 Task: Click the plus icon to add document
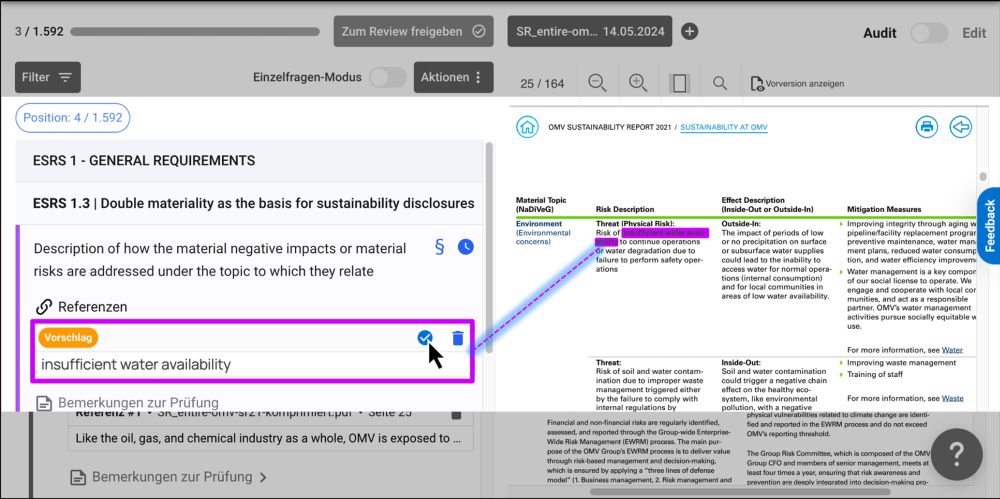point(689,31)
